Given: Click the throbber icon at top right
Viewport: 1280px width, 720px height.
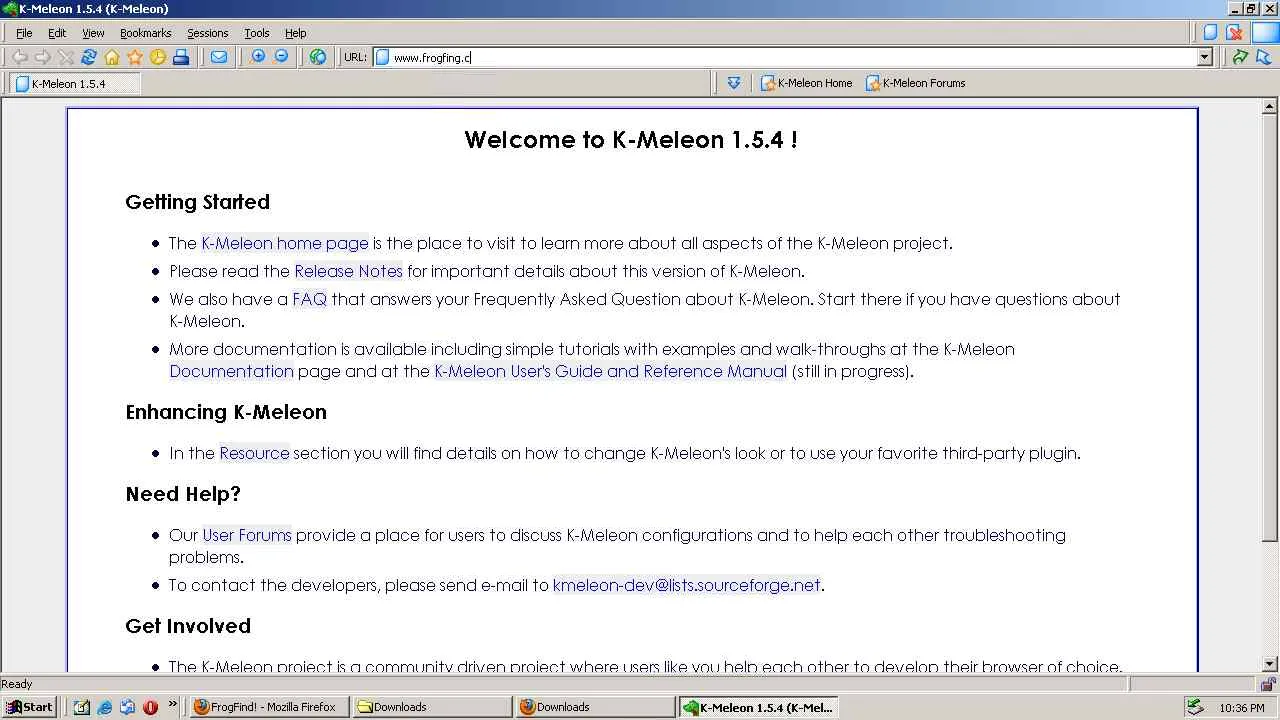Looking at the screenshot, I should pyautogui.click(x=1265, y=32).
